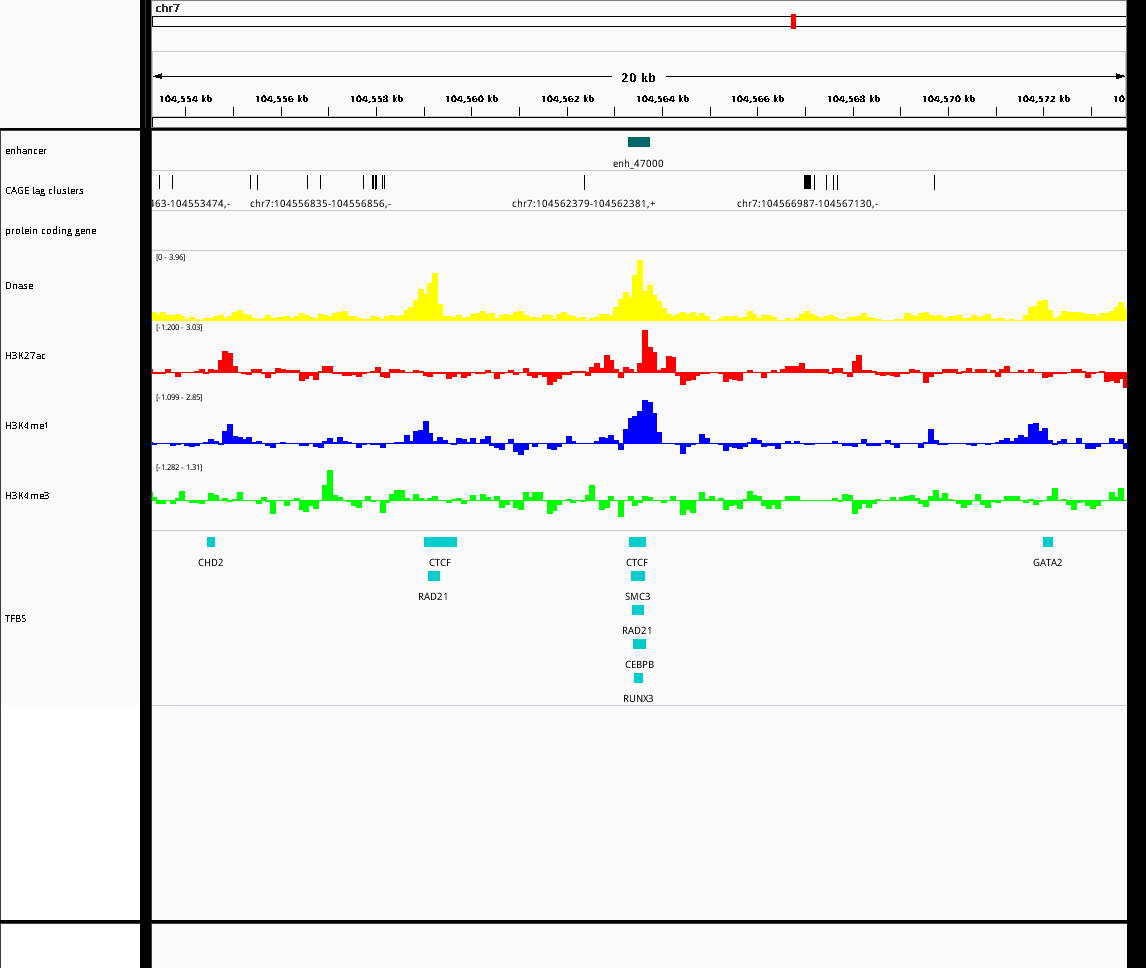The image size is (1146, 968).
Task: Select the H3K4me3 track name
Action: [27, 496]
